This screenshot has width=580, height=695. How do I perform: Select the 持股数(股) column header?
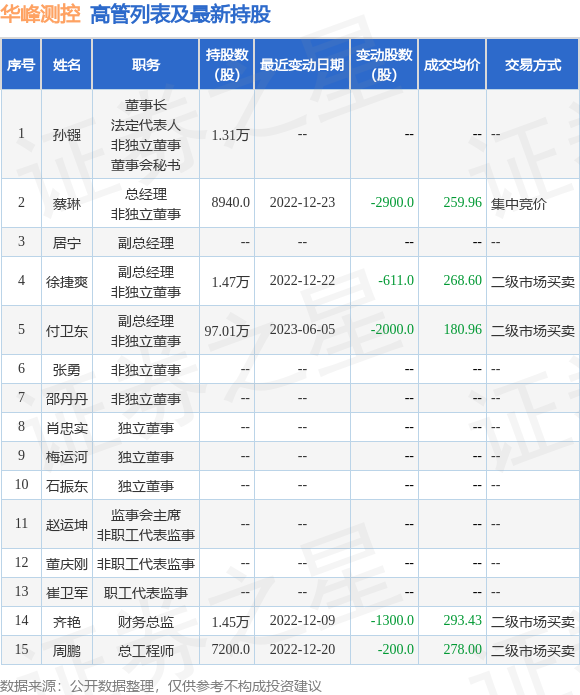(226, 65)
